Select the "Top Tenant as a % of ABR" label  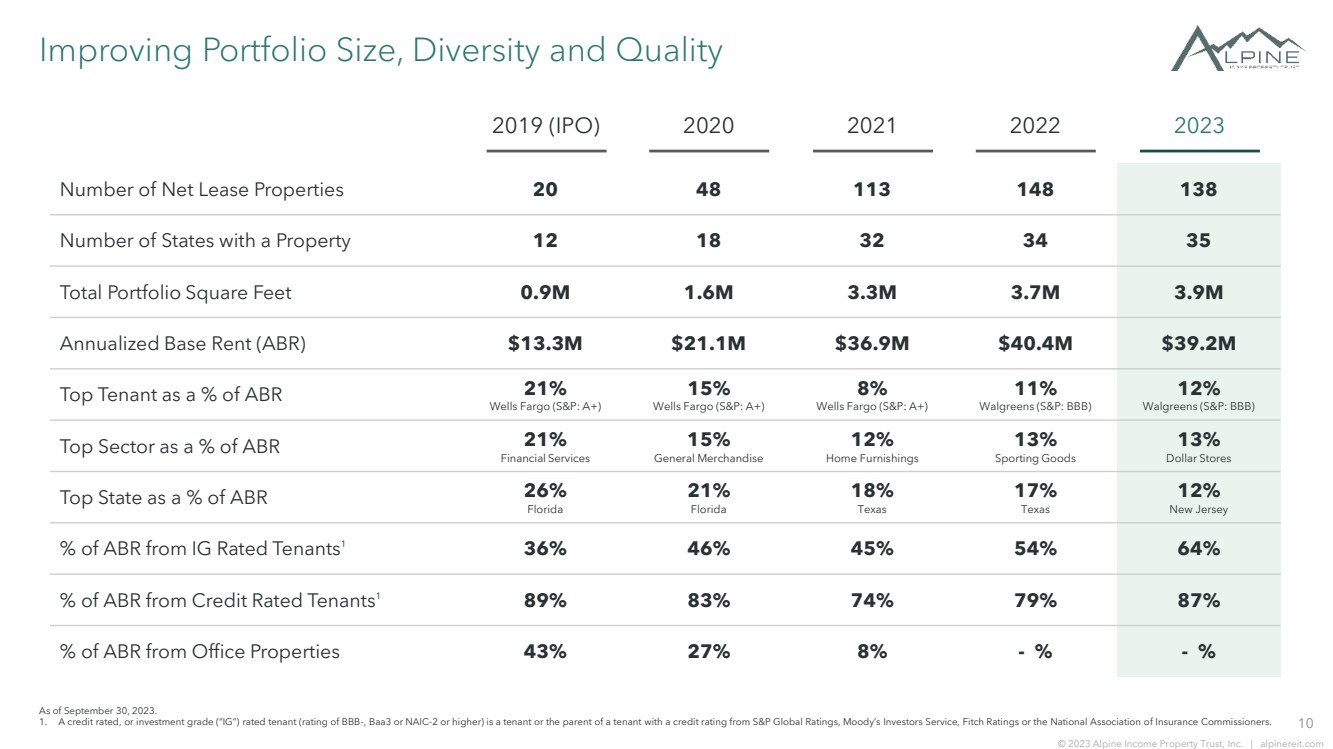[171, 394]
